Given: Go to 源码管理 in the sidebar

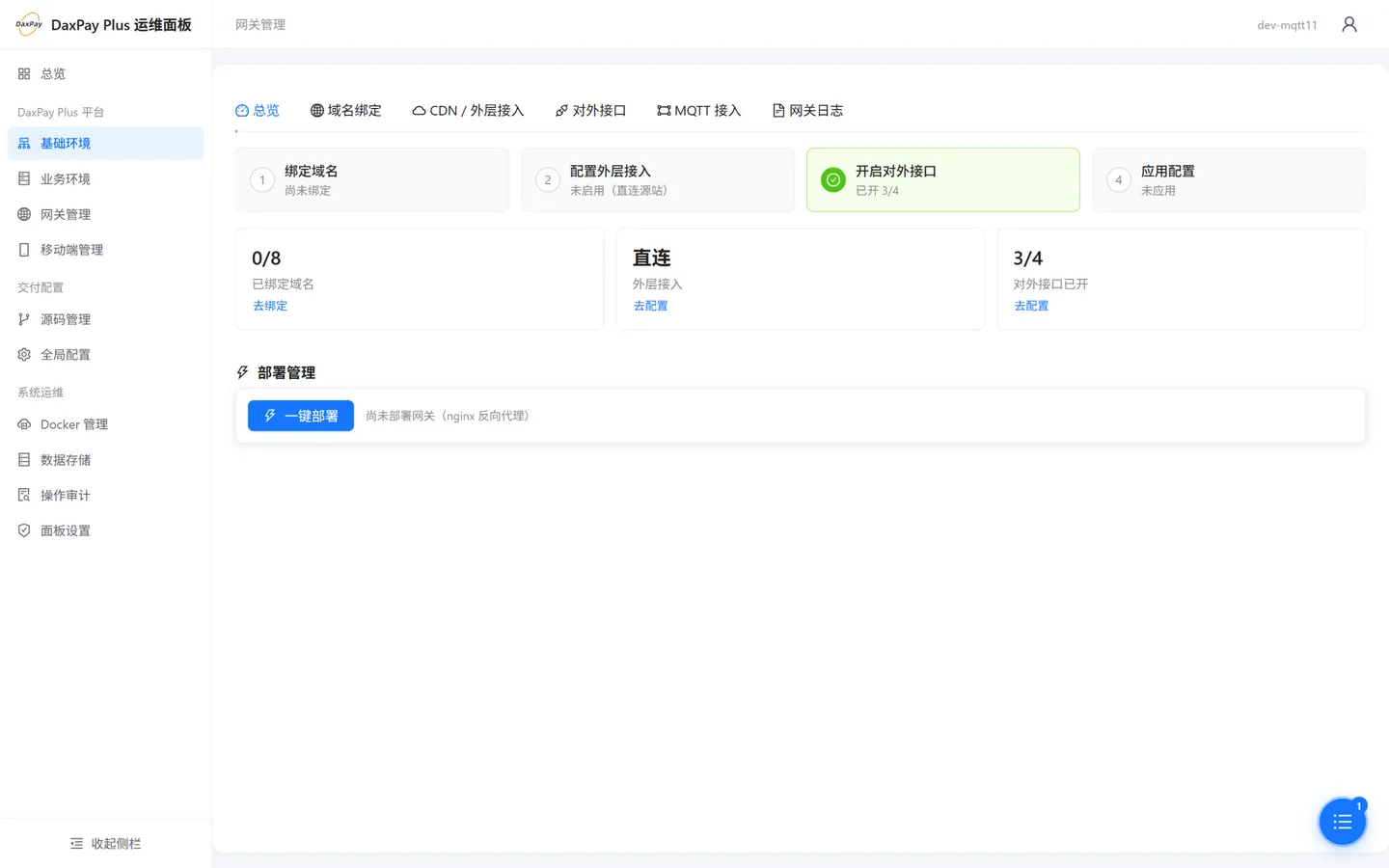Looking at the screenshot, I should [x=105, y=319].
